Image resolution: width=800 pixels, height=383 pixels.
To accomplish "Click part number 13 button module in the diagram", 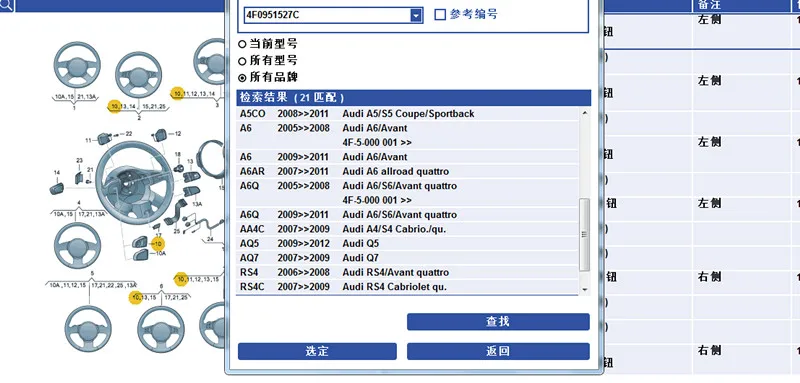I will click(x=192, y=177).
